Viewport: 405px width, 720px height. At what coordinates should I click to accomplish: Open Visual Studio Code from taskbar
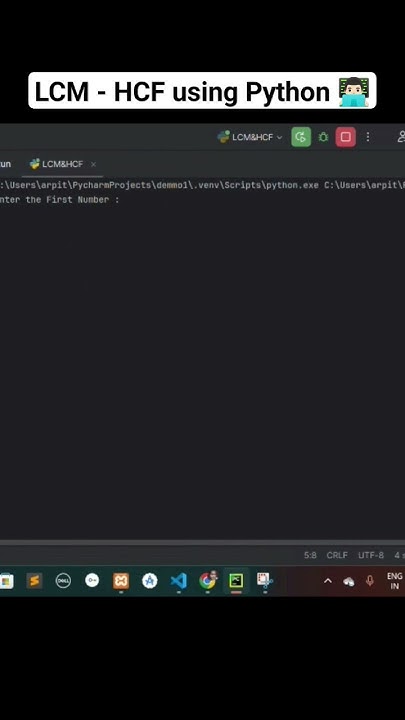pyautogui.click(x=178, y=581)
